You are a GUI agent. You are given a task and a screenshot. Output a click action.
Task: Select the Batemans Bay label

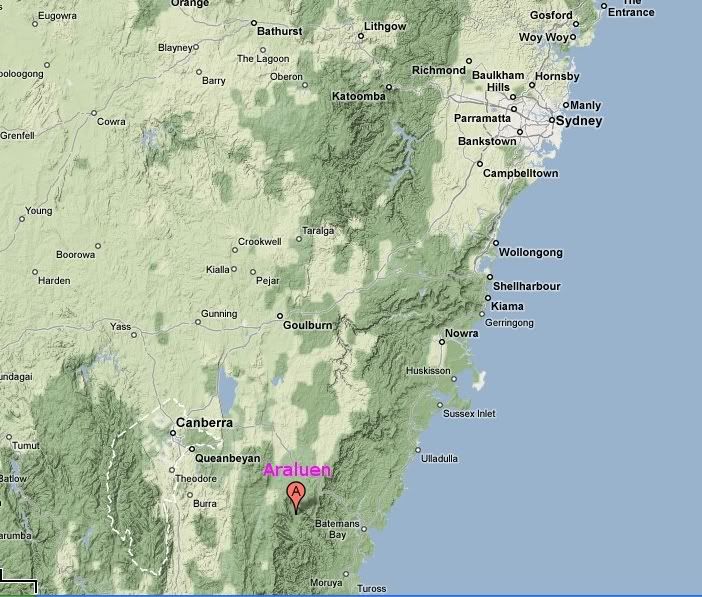tap(337, 529)
